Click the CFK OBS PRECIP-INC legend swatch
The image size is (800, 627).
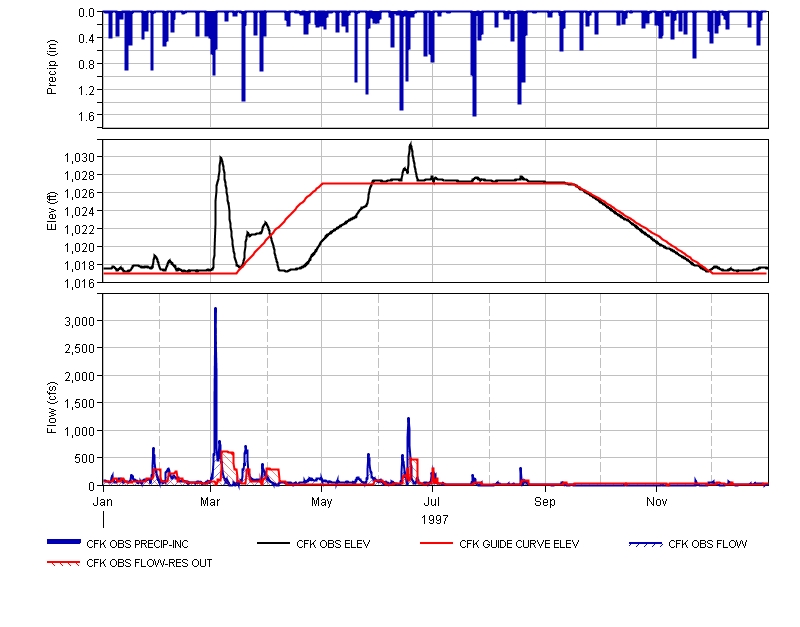[63, 542]
